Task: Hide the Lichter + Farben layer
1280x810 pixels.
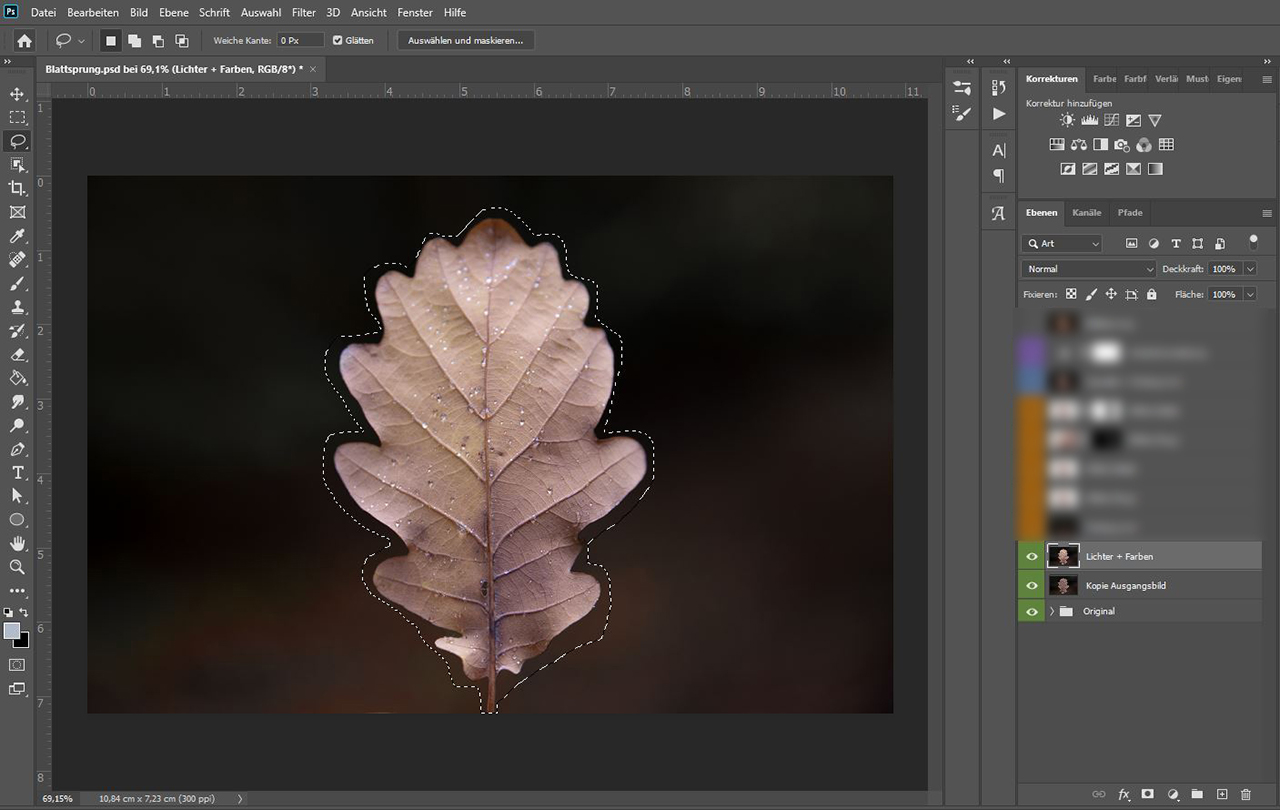Action: [x=1032, y=556]
